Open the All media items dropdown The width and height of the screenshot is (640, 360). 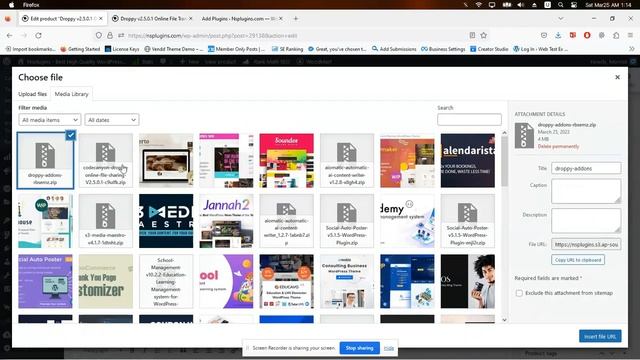(x=50, y=120)
